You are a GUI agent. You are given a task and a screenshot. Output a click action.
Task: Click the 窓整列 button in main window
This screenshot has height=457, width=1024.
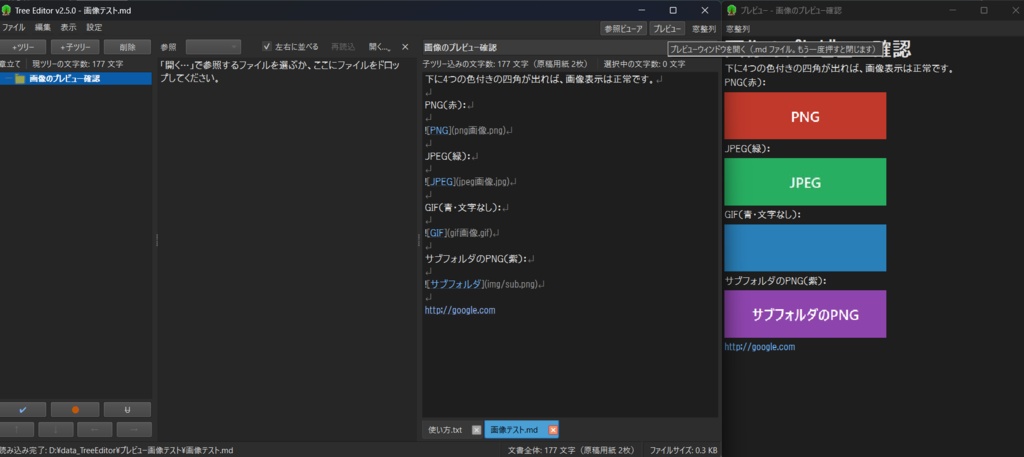[704, 29]
